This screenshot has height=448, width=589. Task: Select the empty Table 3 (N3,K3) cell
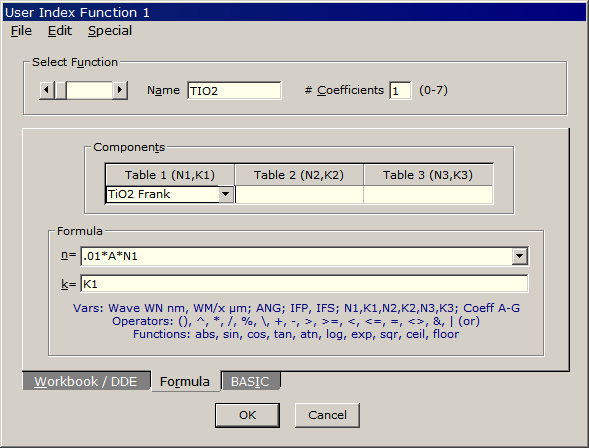click(x=428, y=195)
